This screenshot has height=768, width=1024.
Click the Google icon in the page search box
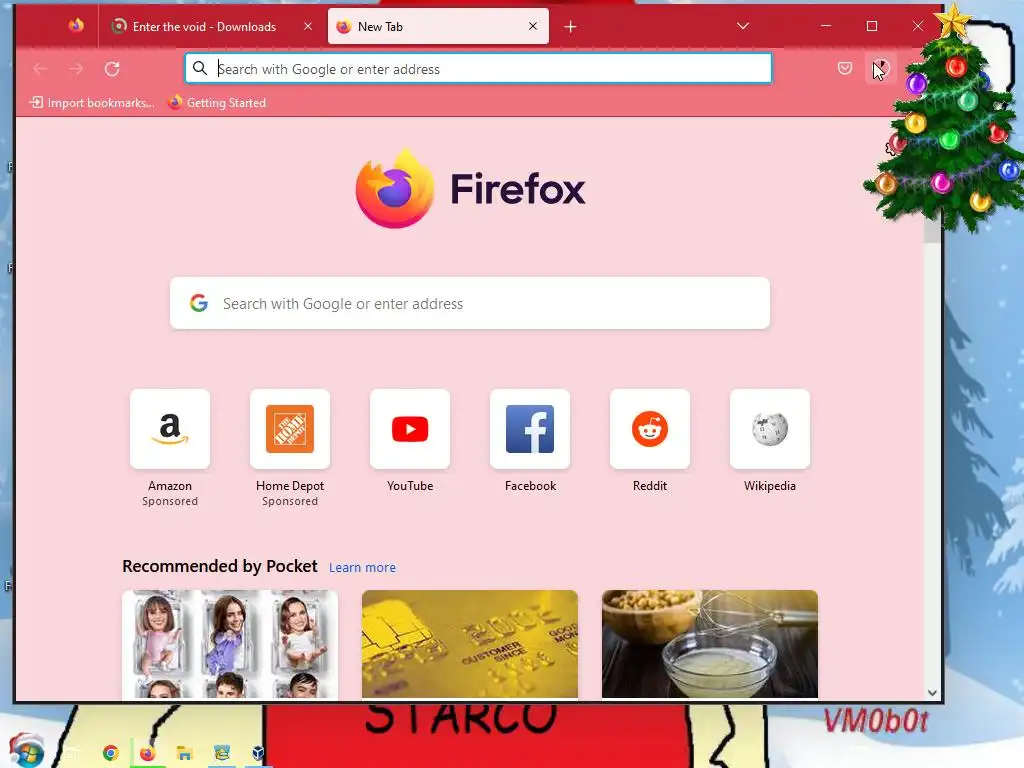[x=199, y=303]
